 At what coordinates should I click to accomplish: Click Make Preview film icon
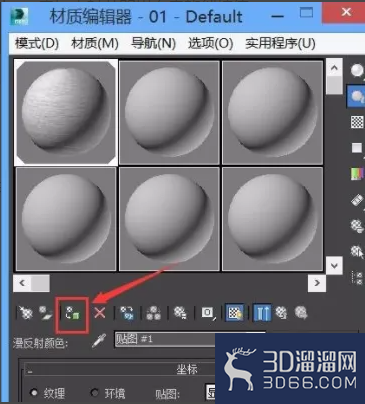(x=357, y=200)
